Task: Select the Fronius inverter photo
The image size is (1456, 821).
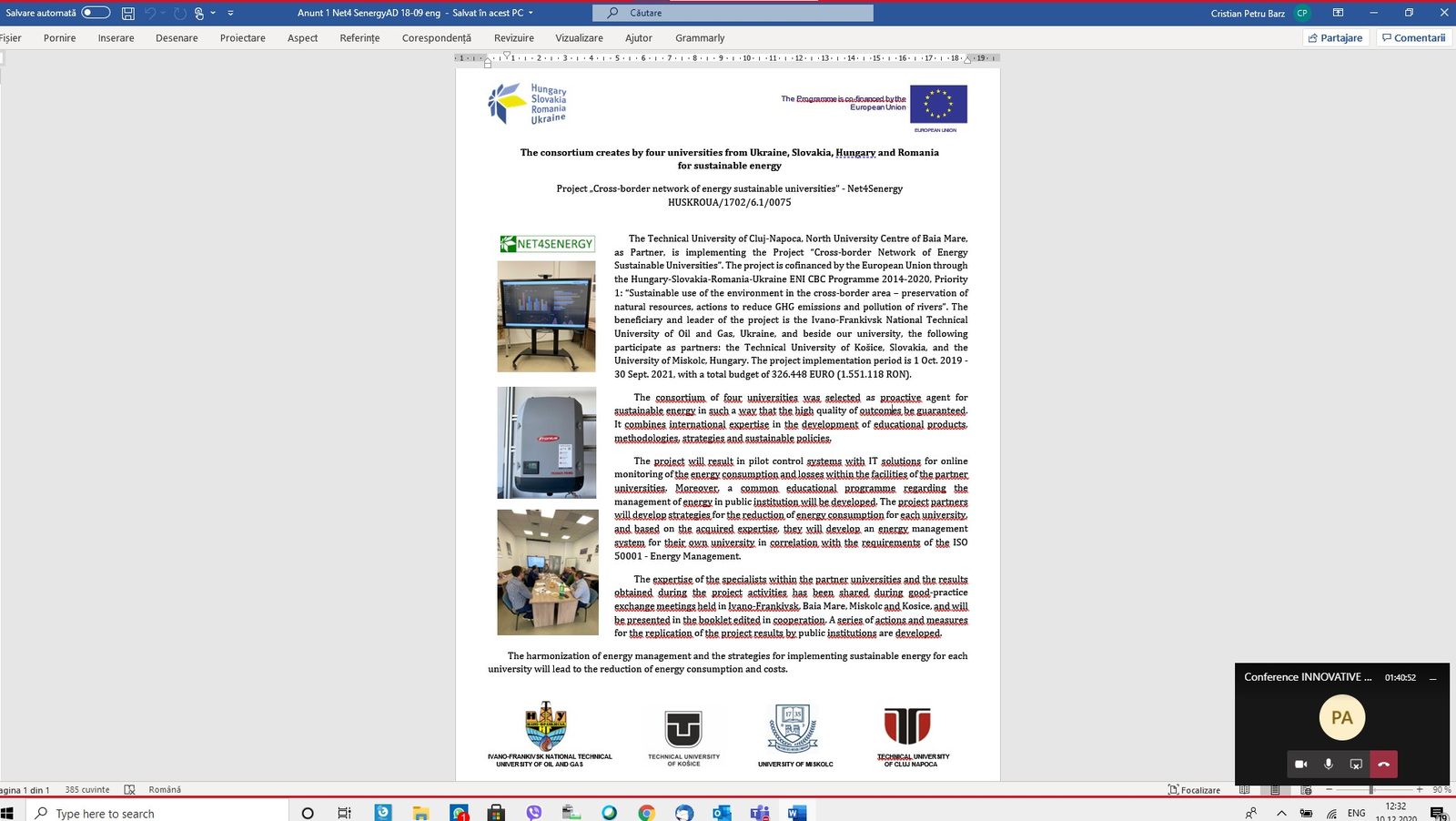Action: (x=547, y=443)
